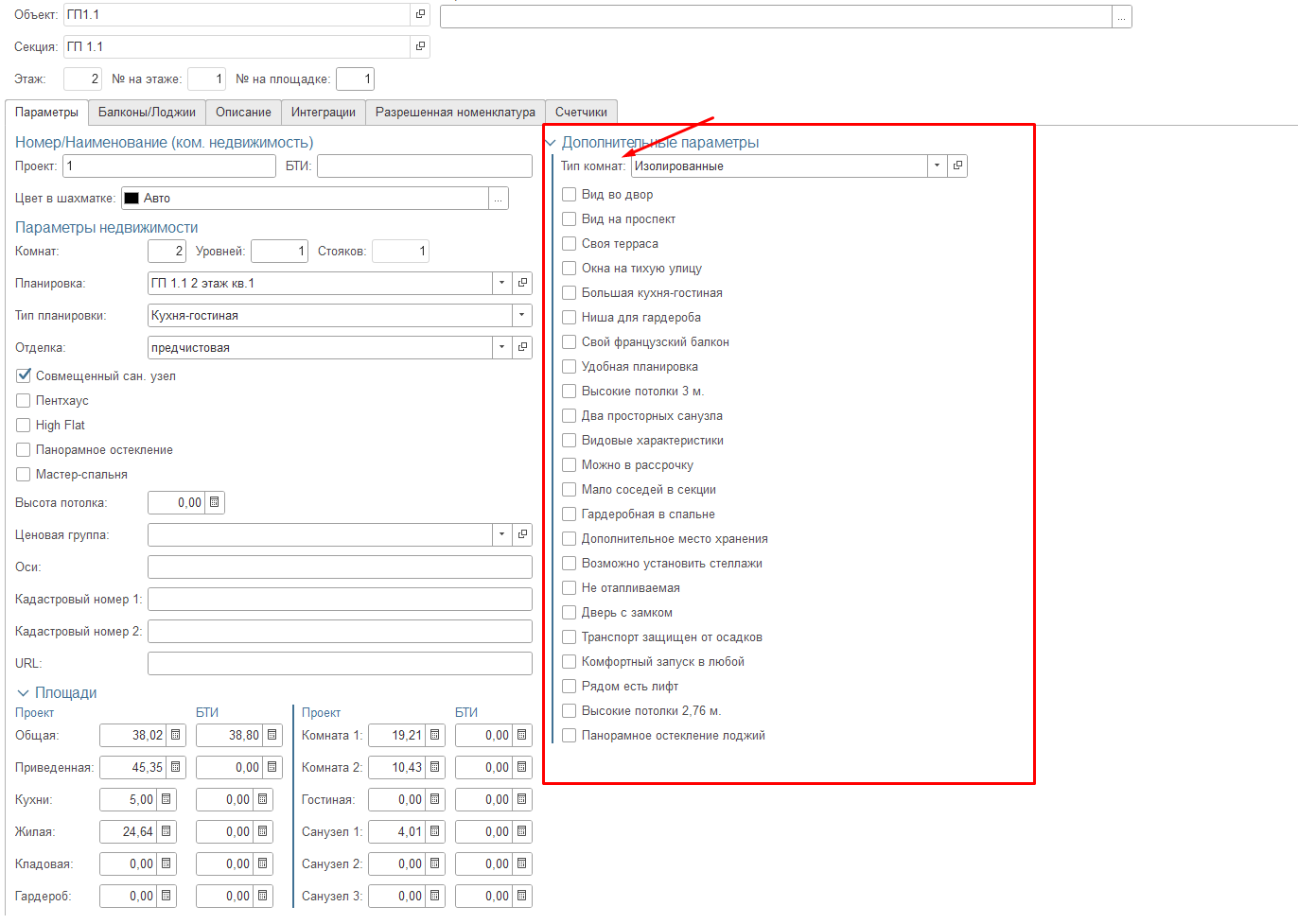Open the Разрешенная номенклатура tab
Viewport: 1298px width, 924px height.
tap(455, 112)
